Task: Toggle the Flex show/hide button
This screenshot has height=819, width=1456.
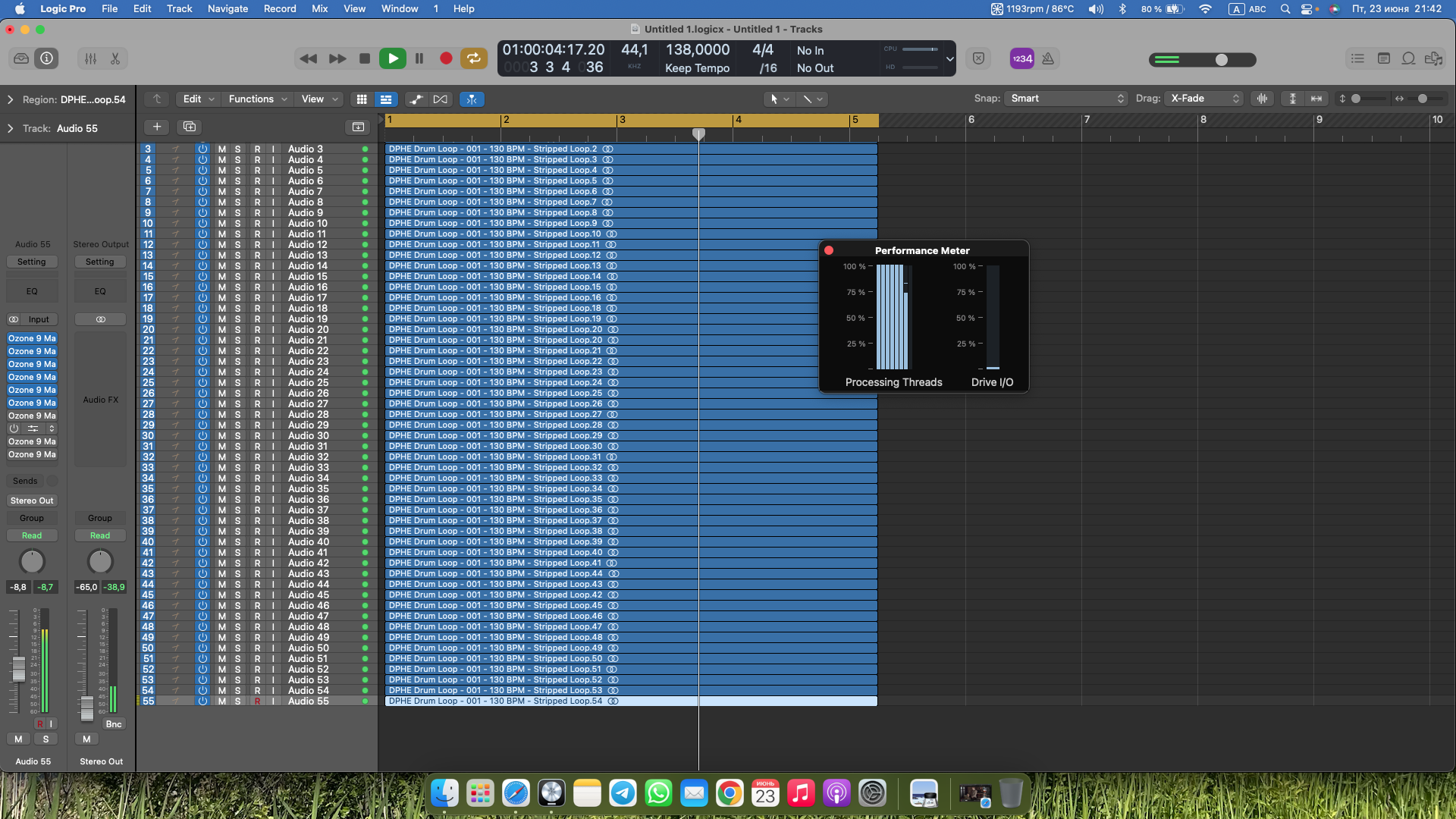Action: click(440, 99)
